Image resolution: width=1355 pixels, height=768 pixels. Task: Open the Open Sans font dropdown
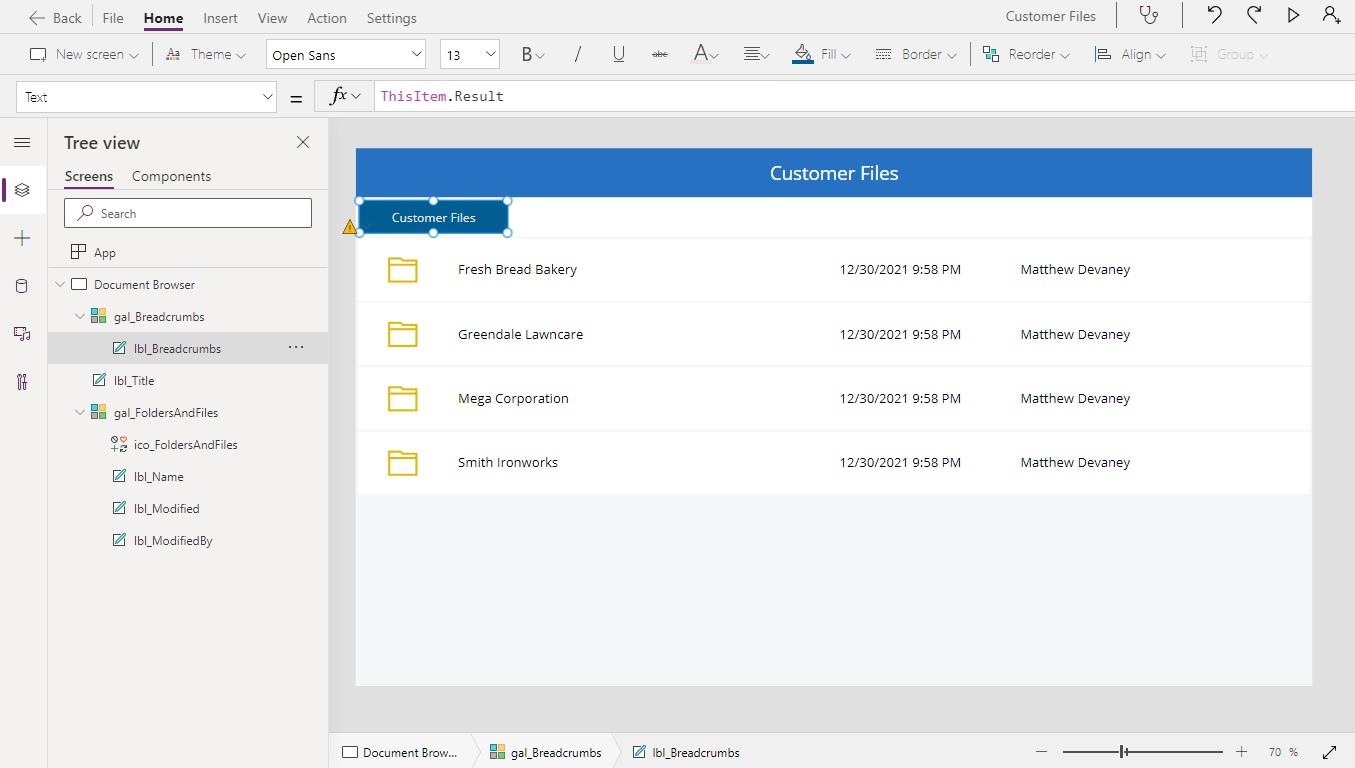tap(345, 55)
